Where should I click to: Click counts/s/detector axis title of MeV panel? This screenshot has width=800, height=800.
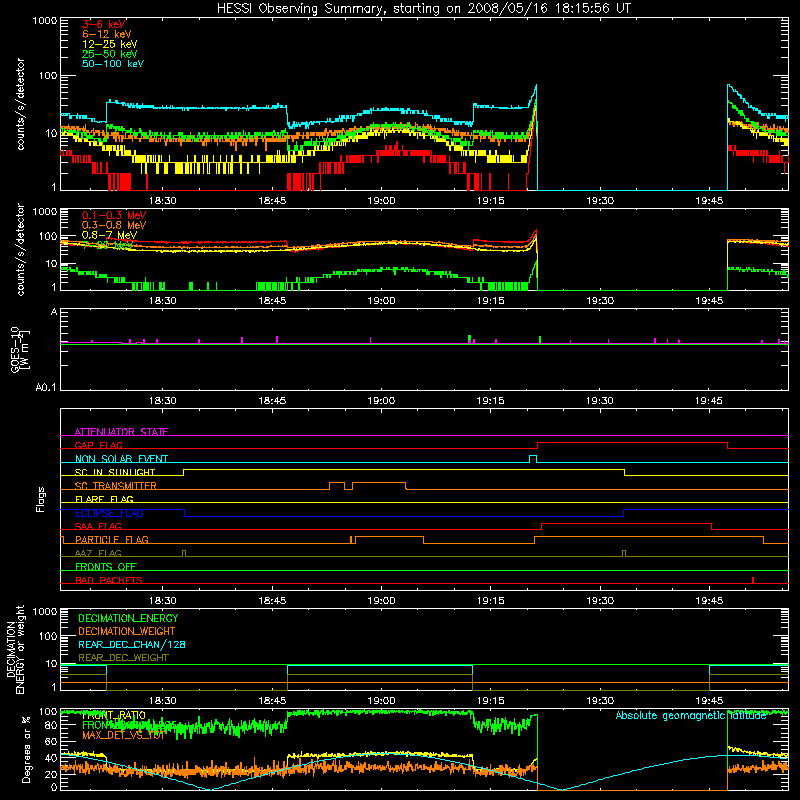pyautogui.click(x=20, y=250)
